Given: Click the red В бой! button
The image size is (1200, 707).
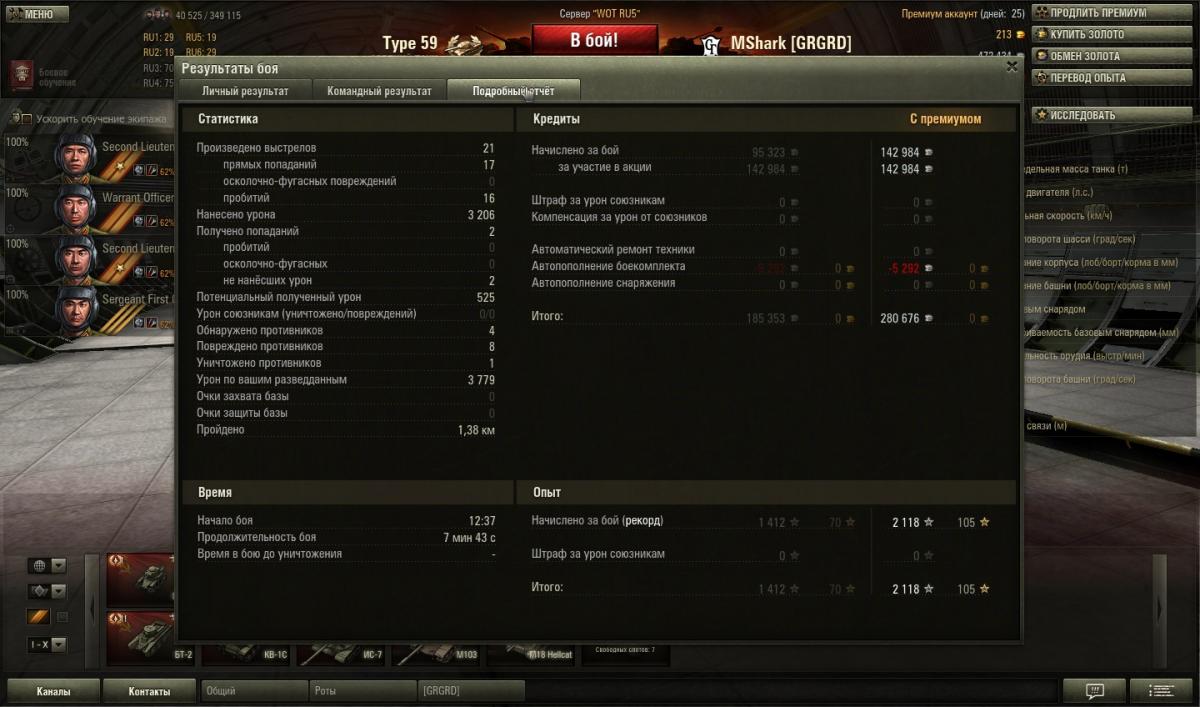Looking at the screenshot, I should (x=594, y=40).
